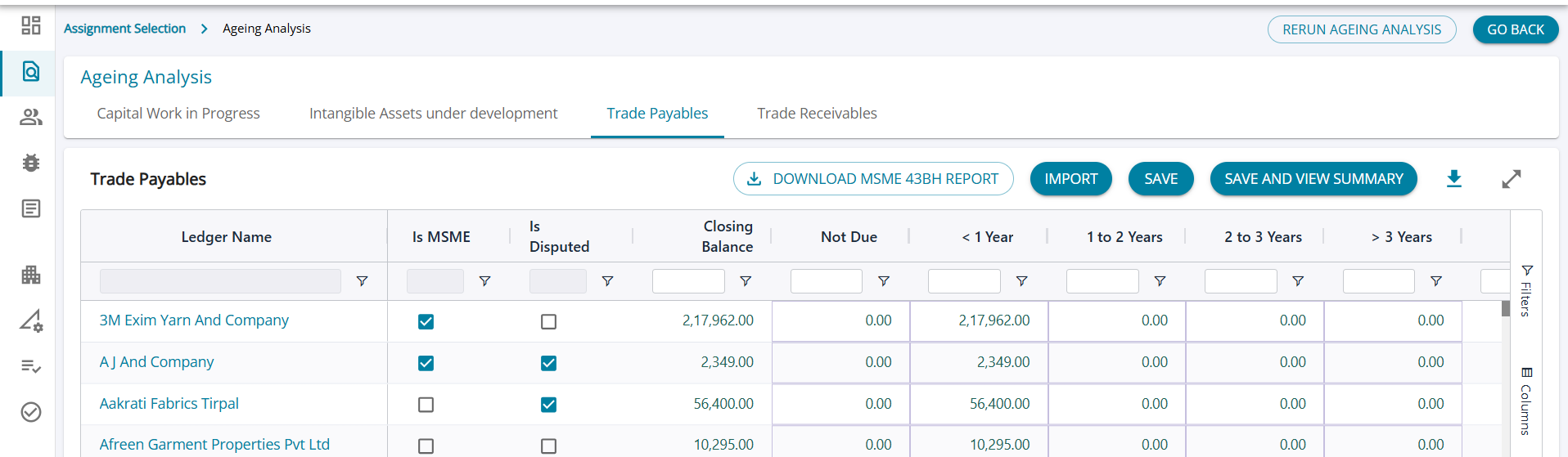Viewport: 1568px width, 457px height.
Task: Click the Rerun Ageing Analysis button
Action: [x=1361, y=29]
